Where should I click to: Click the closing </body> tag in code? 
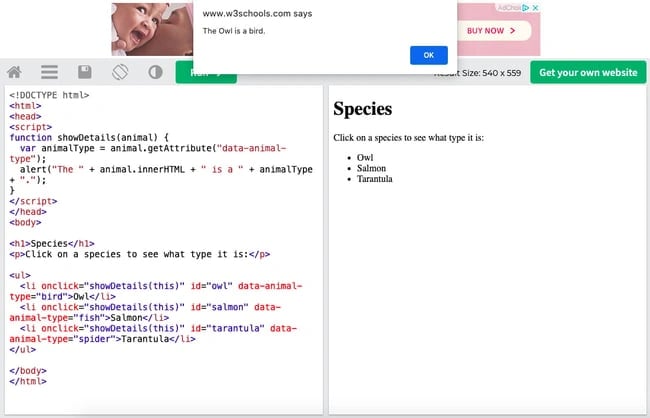[x=28, y=371]
